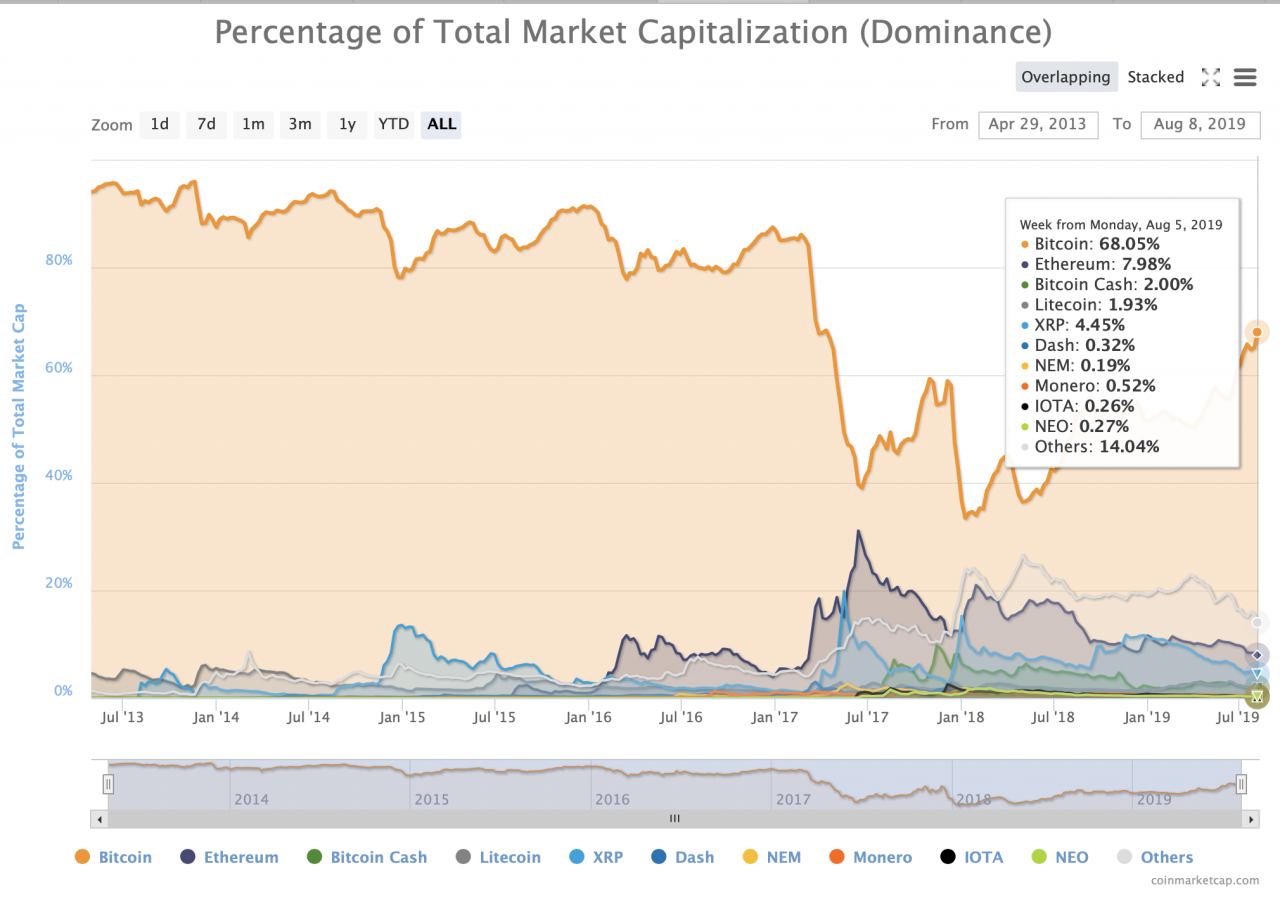This screenshot has width=1280, height=897.
Task: Toggle Dash series label
Action: click(x=695, y=857)
